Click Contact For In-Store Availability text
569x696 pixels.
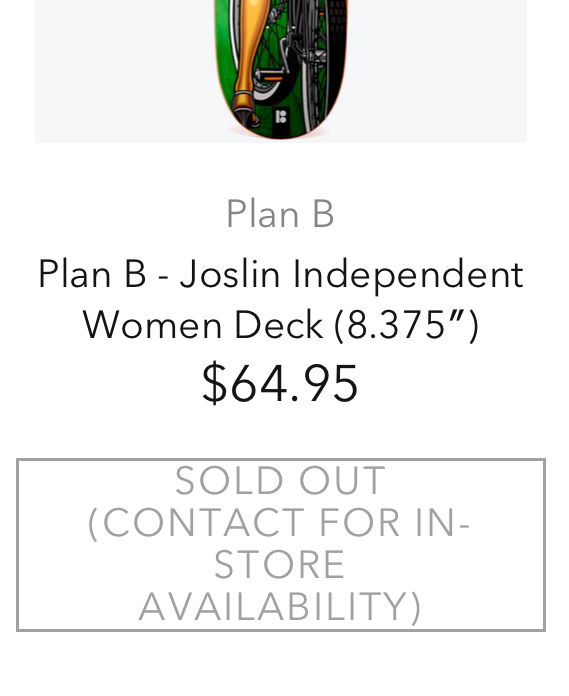(x=279, y=565)
